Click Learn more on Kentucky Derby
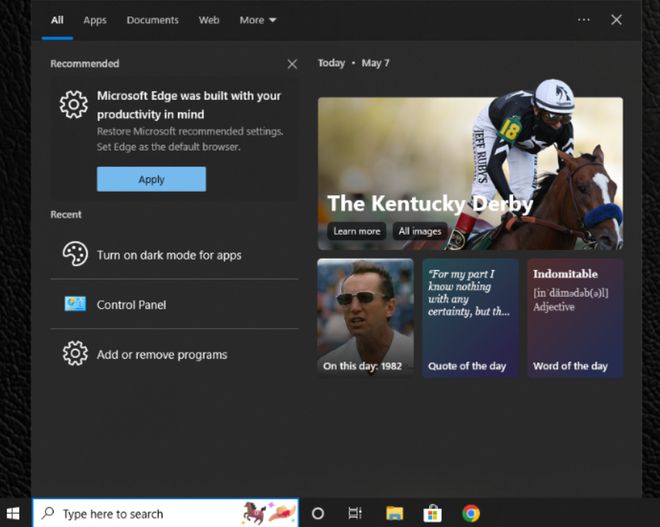This screenshot has height=527, width=660. click(357, 231)
